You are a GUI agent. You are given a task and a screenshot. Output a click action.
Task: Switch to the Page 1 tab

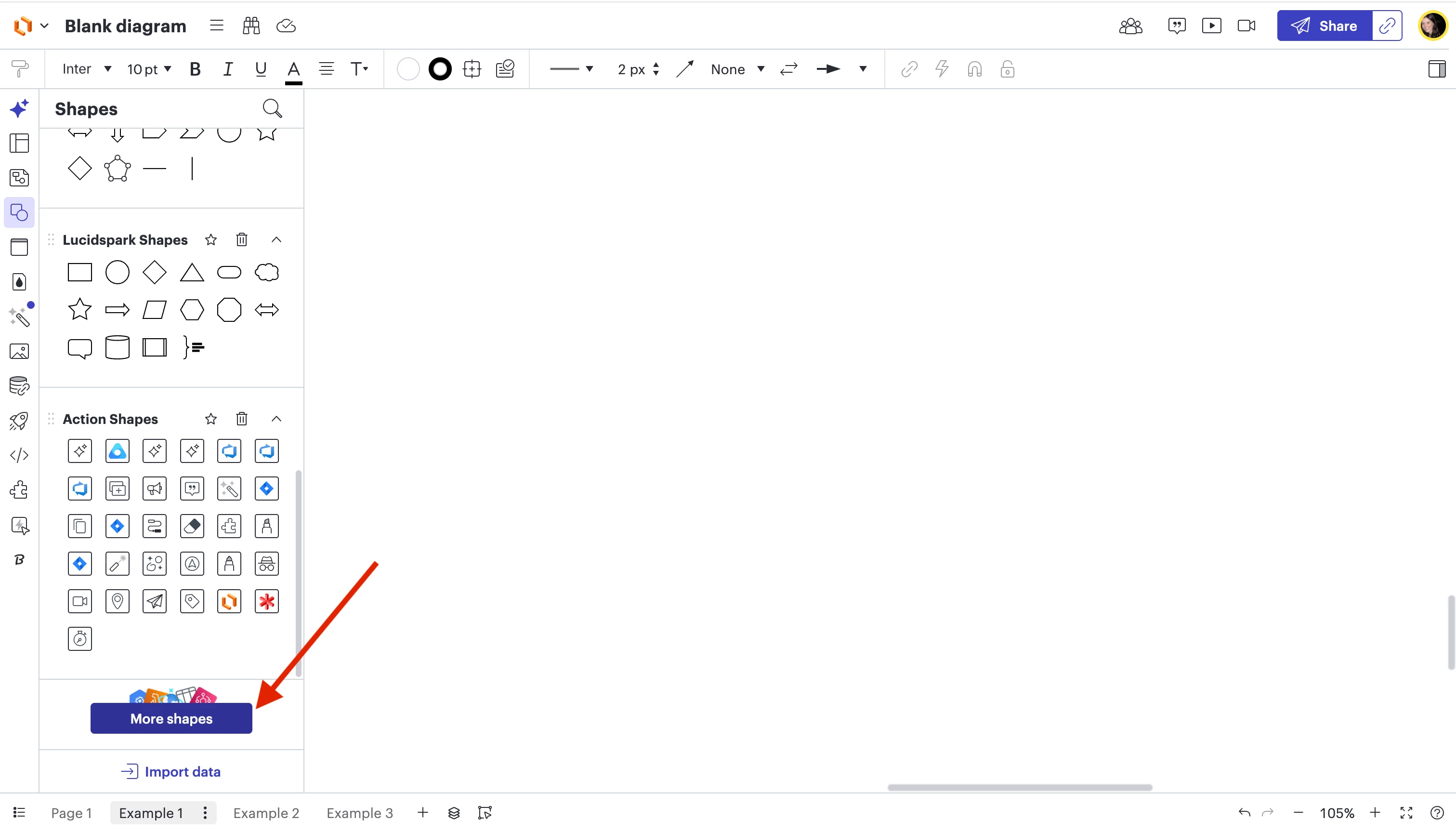coord(71,813)
